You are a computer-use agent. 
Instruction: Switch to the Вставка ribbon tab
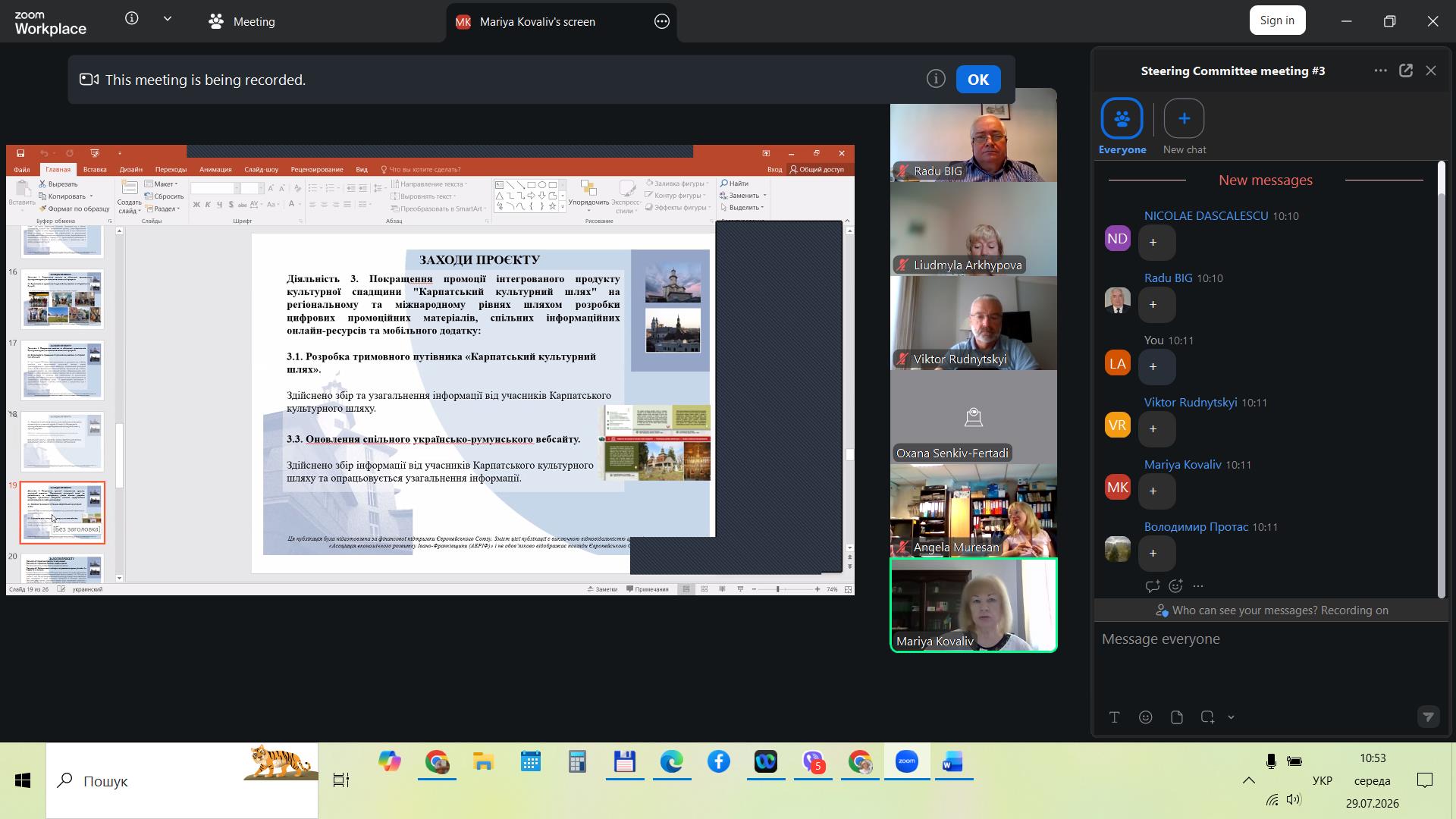click(x=95, y=170)
